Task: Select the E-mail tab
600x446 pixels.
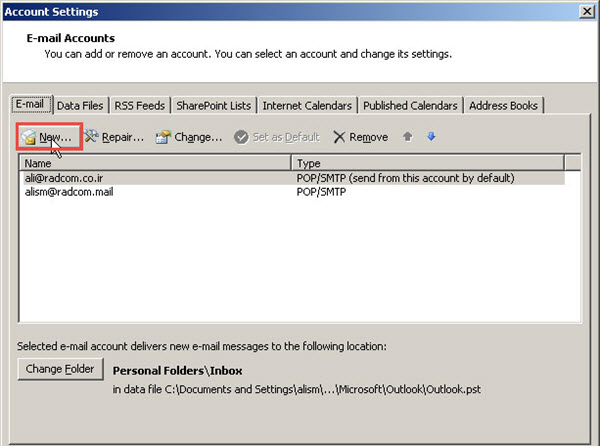Action: tap(31, 105)
